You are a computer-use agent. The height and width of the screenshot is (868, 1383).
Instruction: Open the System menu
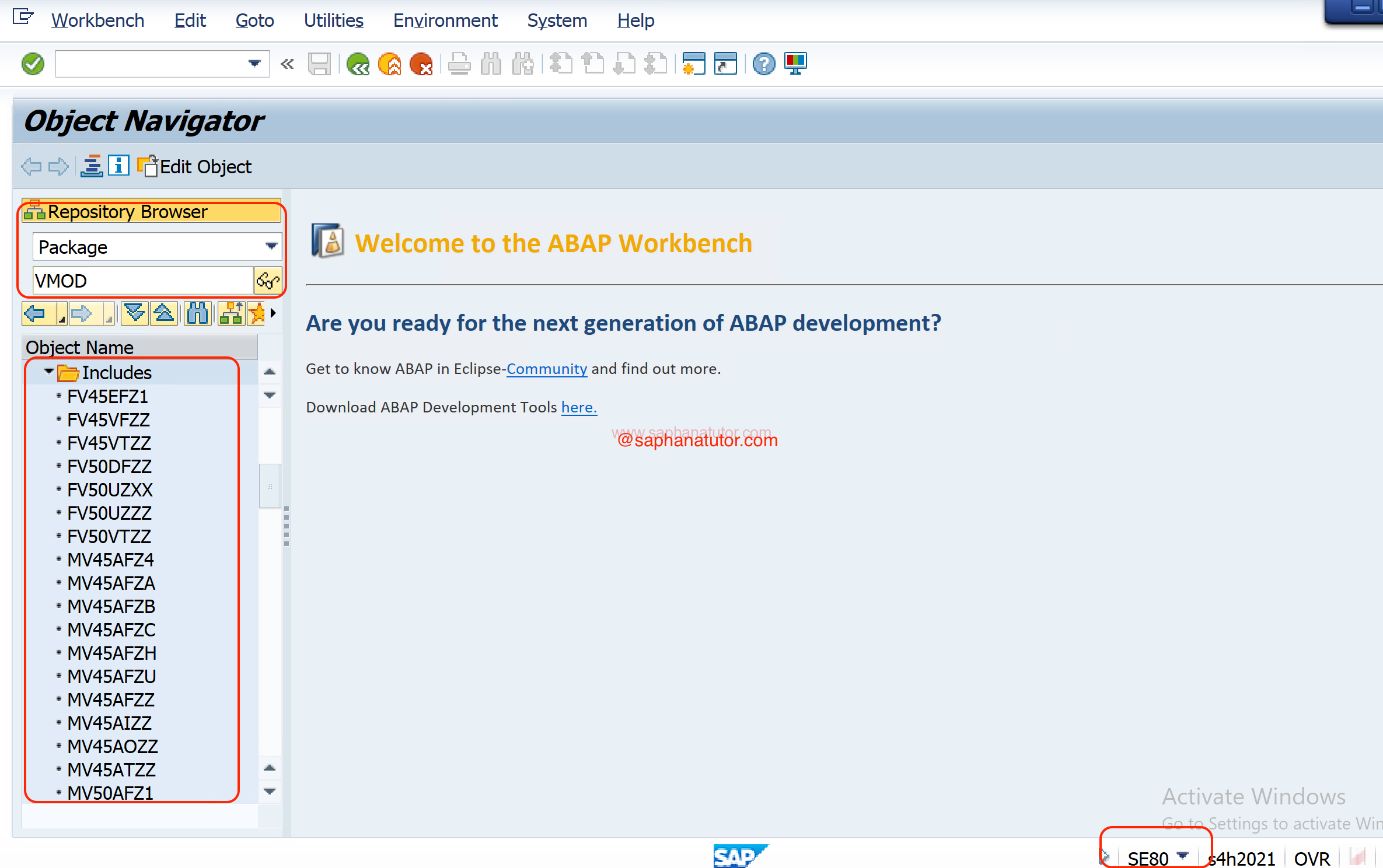pos(557,20)
